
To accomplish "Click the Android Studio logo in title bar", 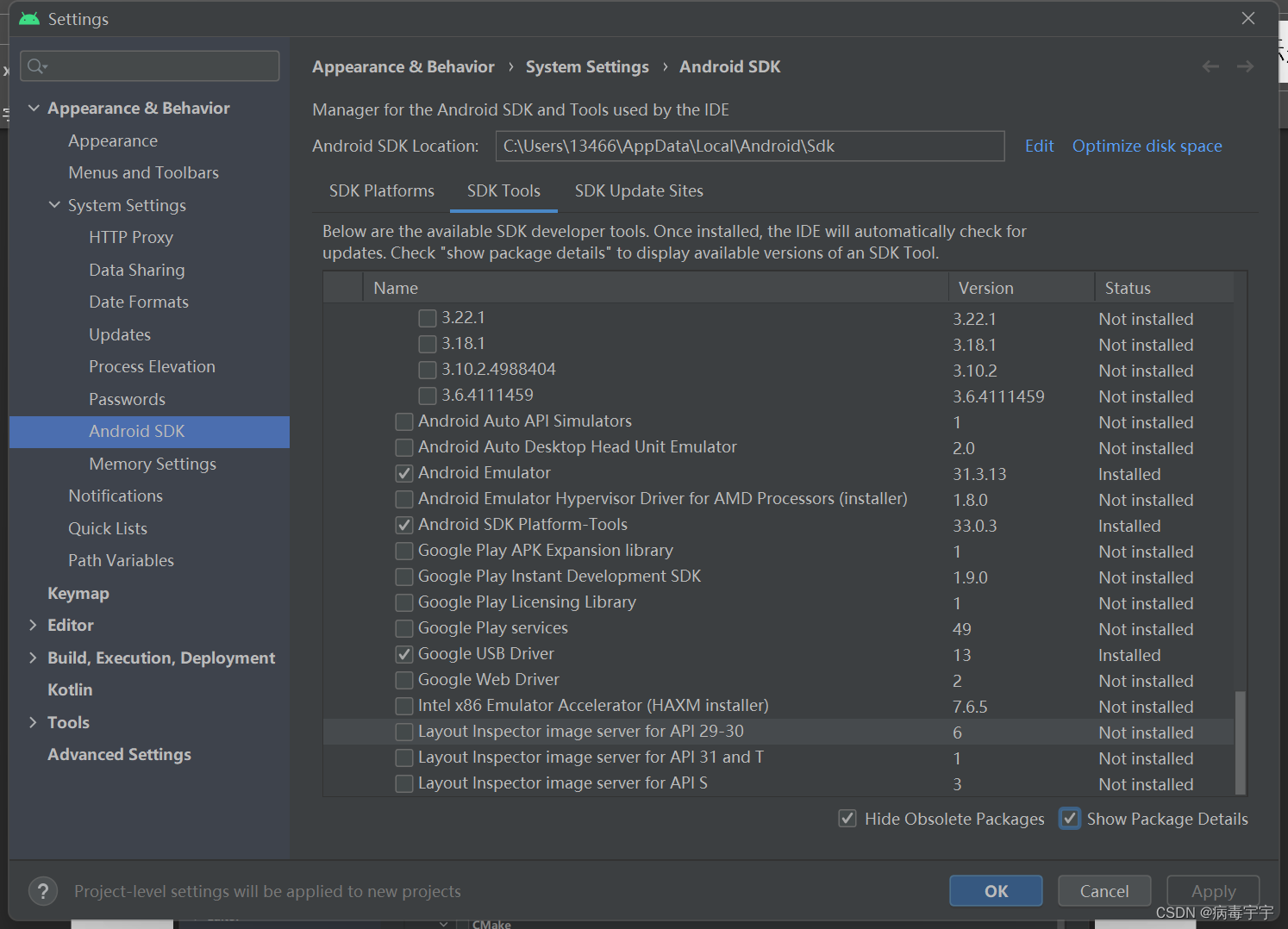I will click(29, 18).
